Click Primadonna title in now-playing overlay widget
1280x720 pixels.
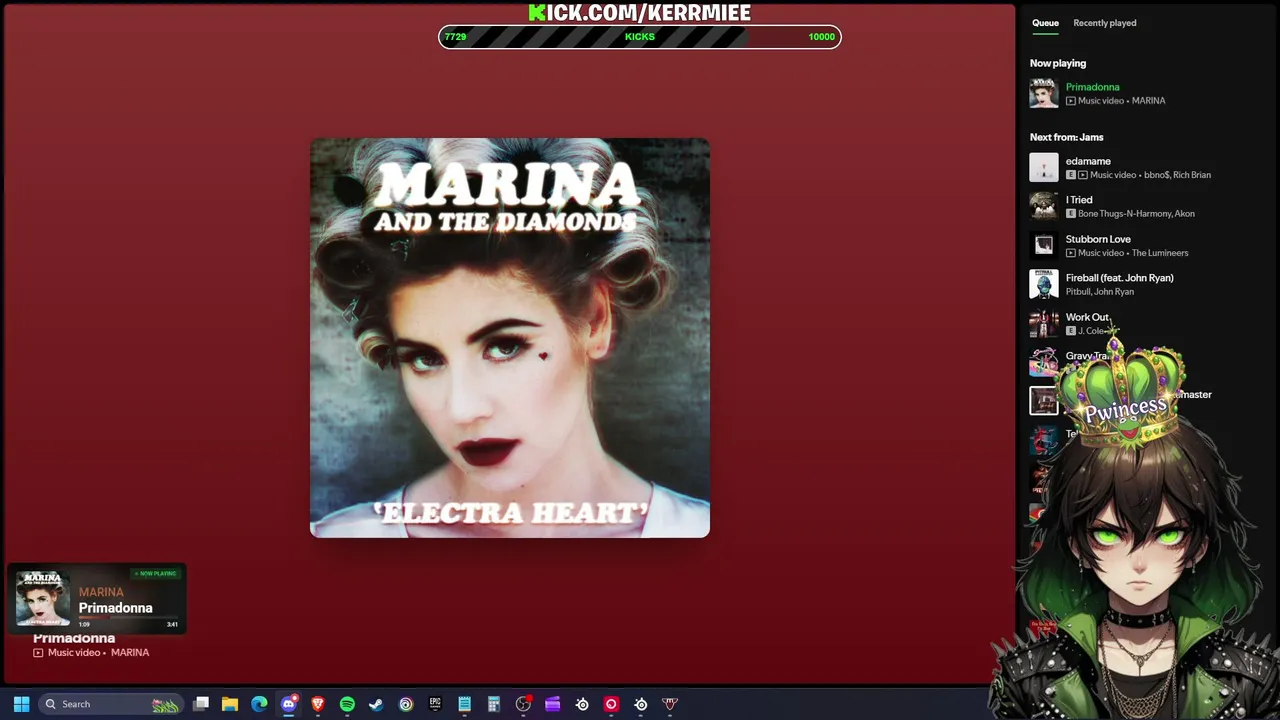click(x=116, y=608)
